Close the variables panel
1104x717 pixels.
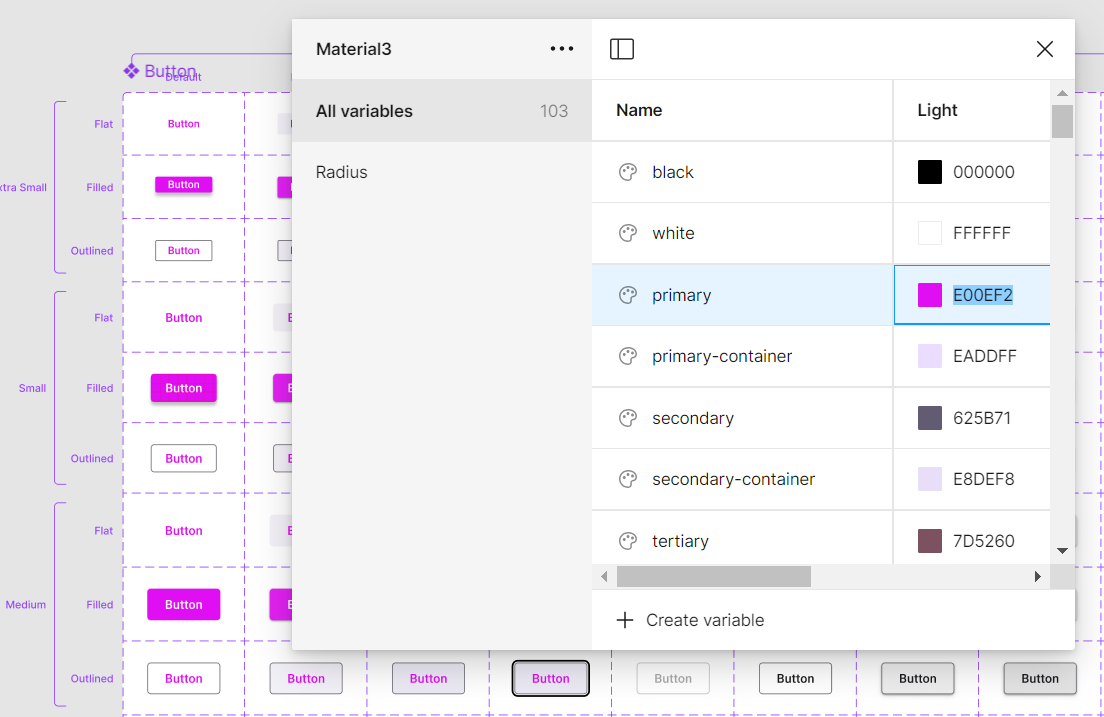[1044, 48]
